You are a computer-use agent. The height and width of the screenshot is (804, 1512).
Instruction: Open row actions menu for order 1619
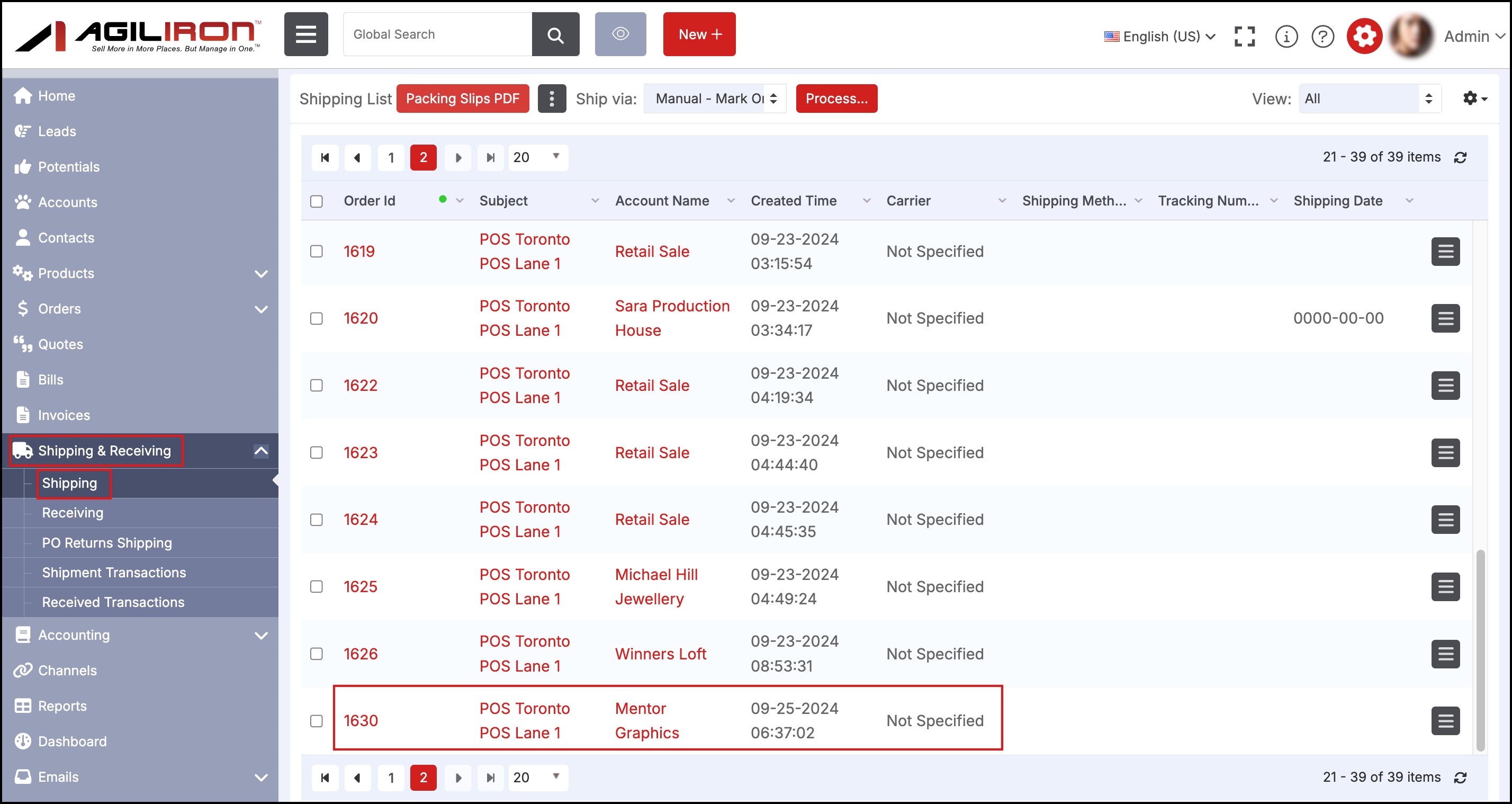click(x=1445, y=252)
